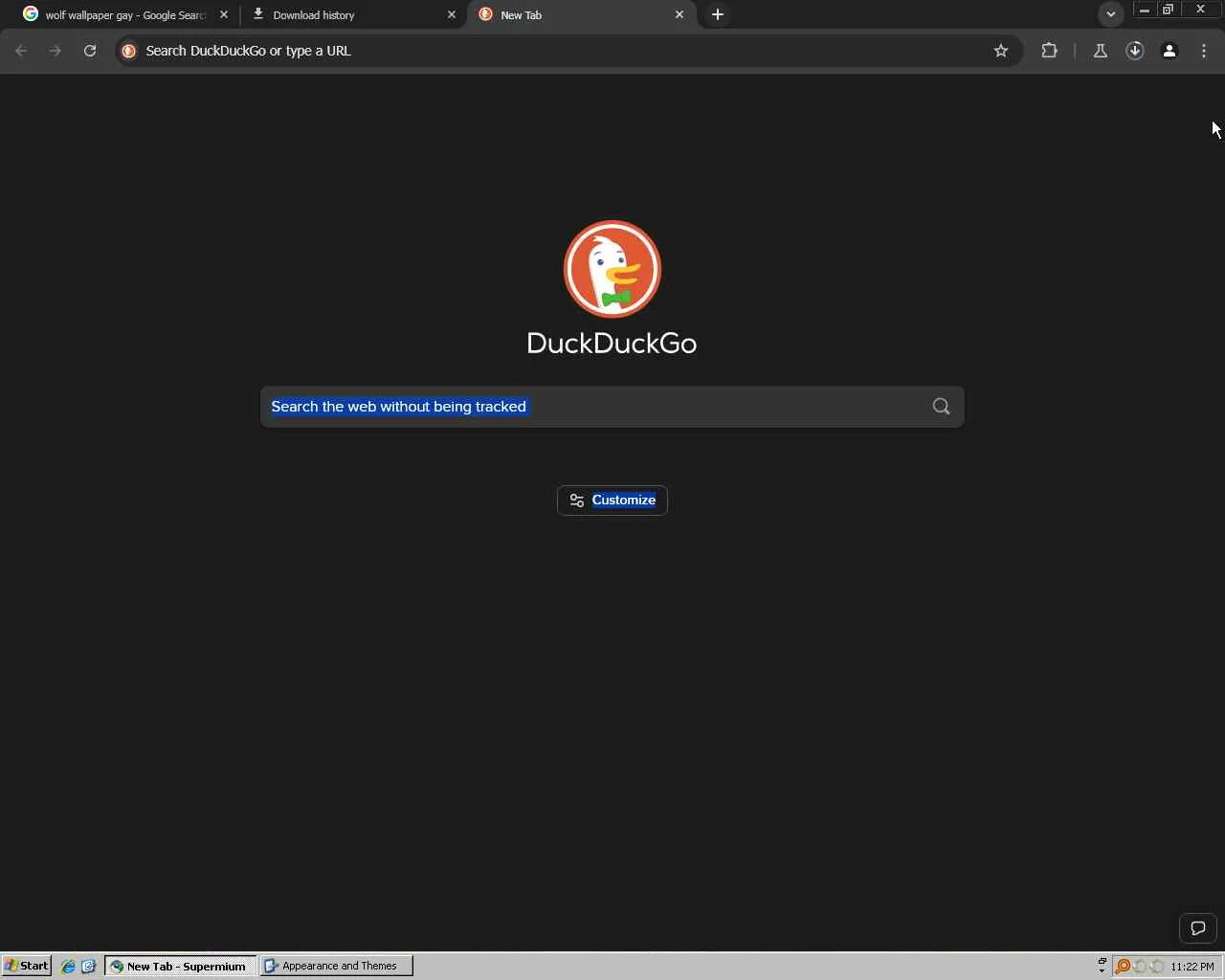Switch to New Tab - Supermium taskbar button
This screenshot has height=980, width=1225.
click(x=181, y=967)
